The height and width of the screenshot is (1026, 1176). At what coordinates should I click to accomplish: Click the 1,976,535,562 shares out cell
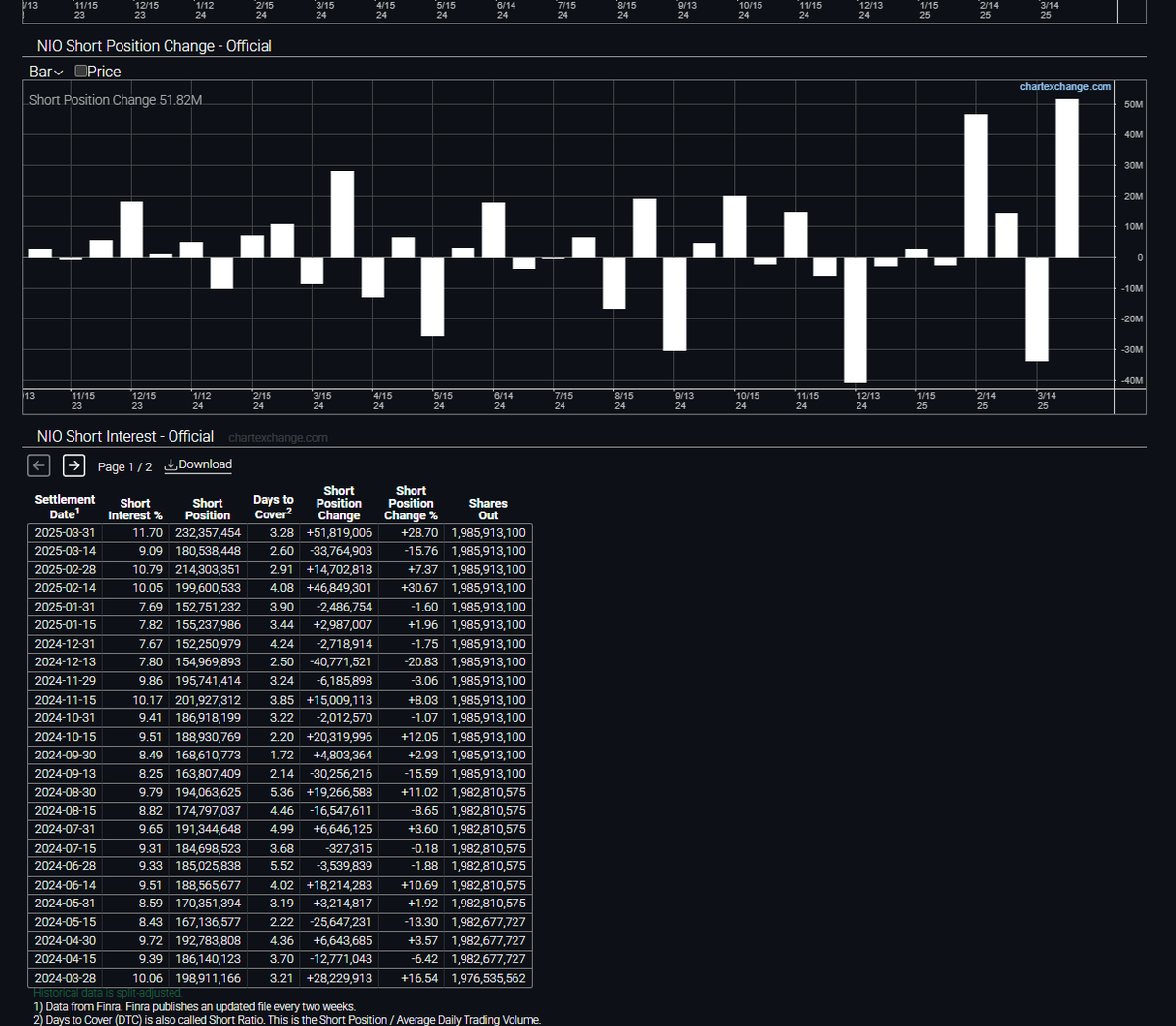(488, 978)
